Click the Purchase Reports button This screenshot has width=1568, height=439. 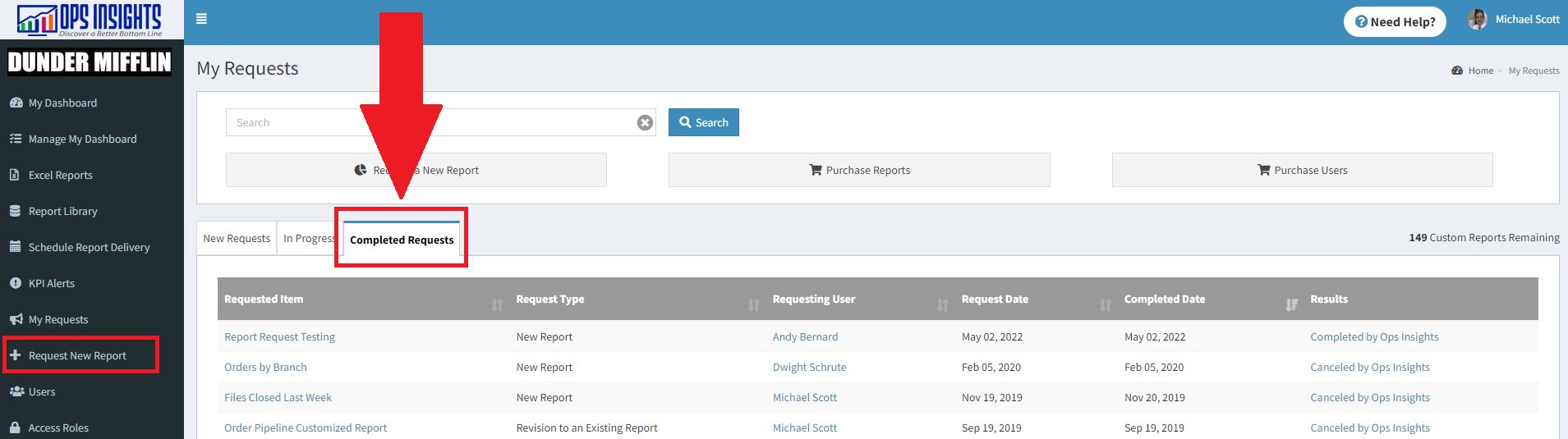pyautogui.click(x=859, y=170)
